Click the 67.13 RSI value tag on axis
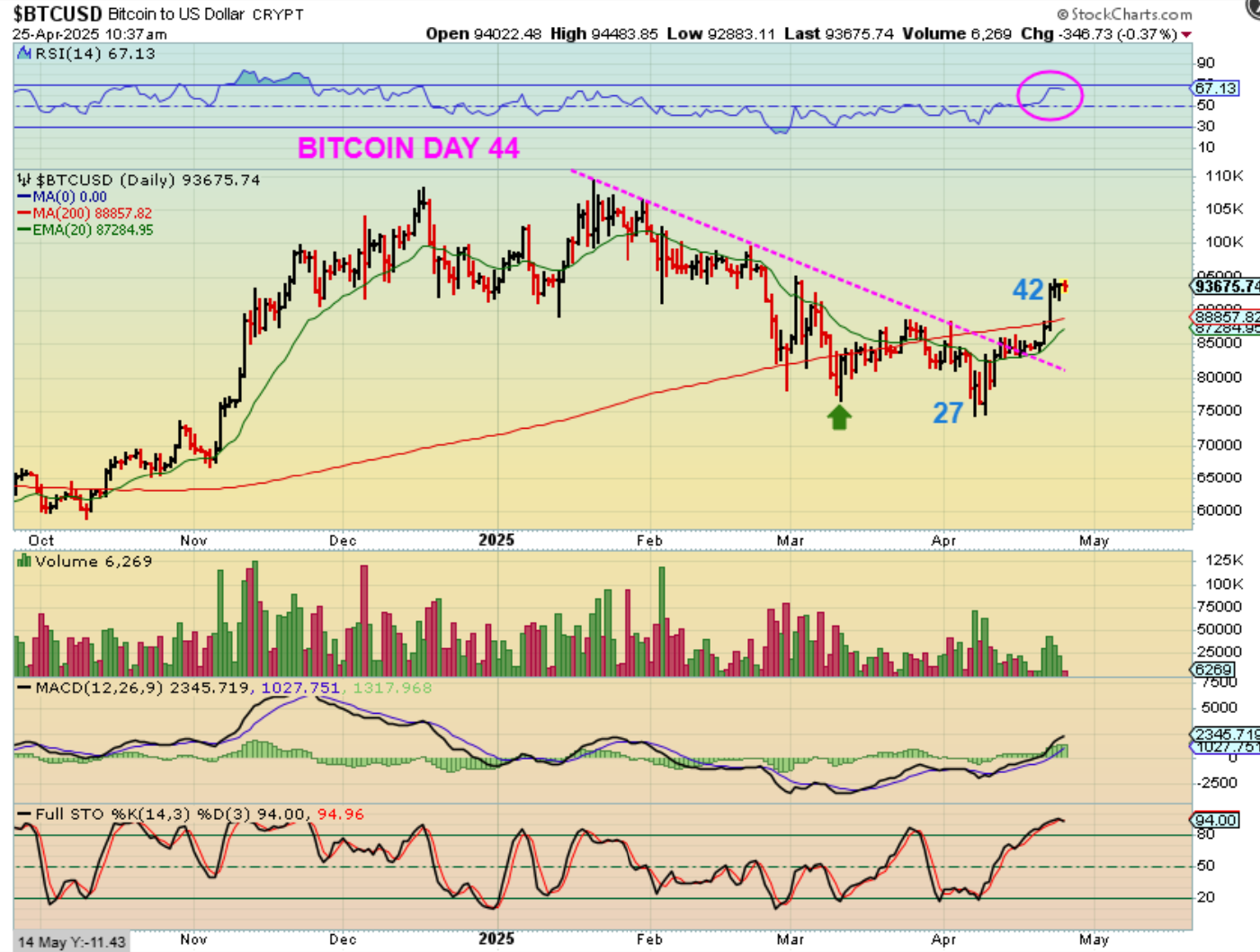 1216,88
